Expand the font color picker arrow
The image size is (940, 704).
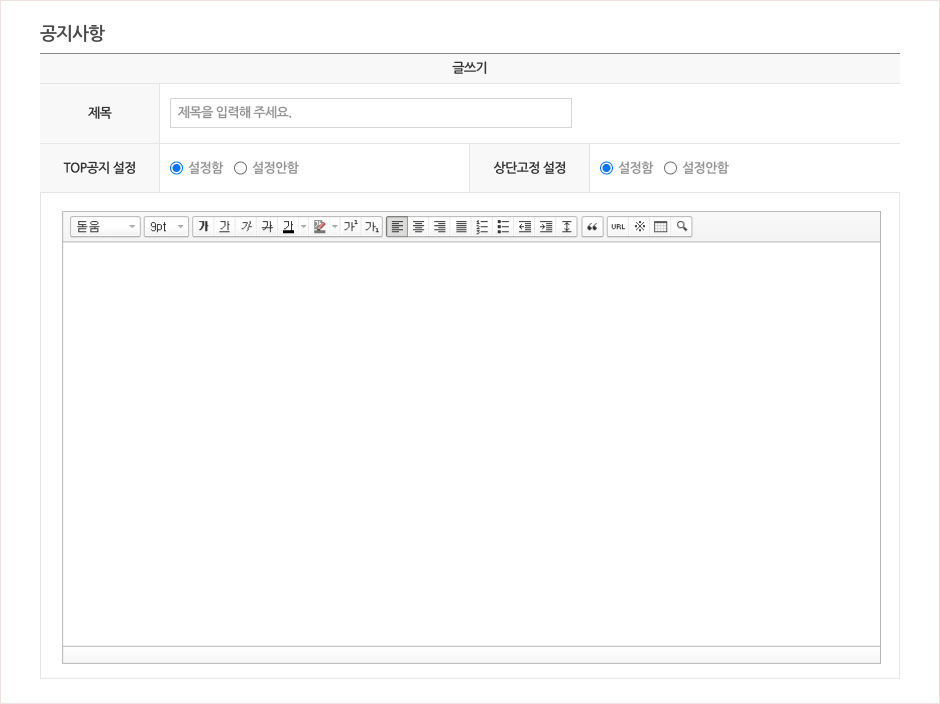[303, 227]
